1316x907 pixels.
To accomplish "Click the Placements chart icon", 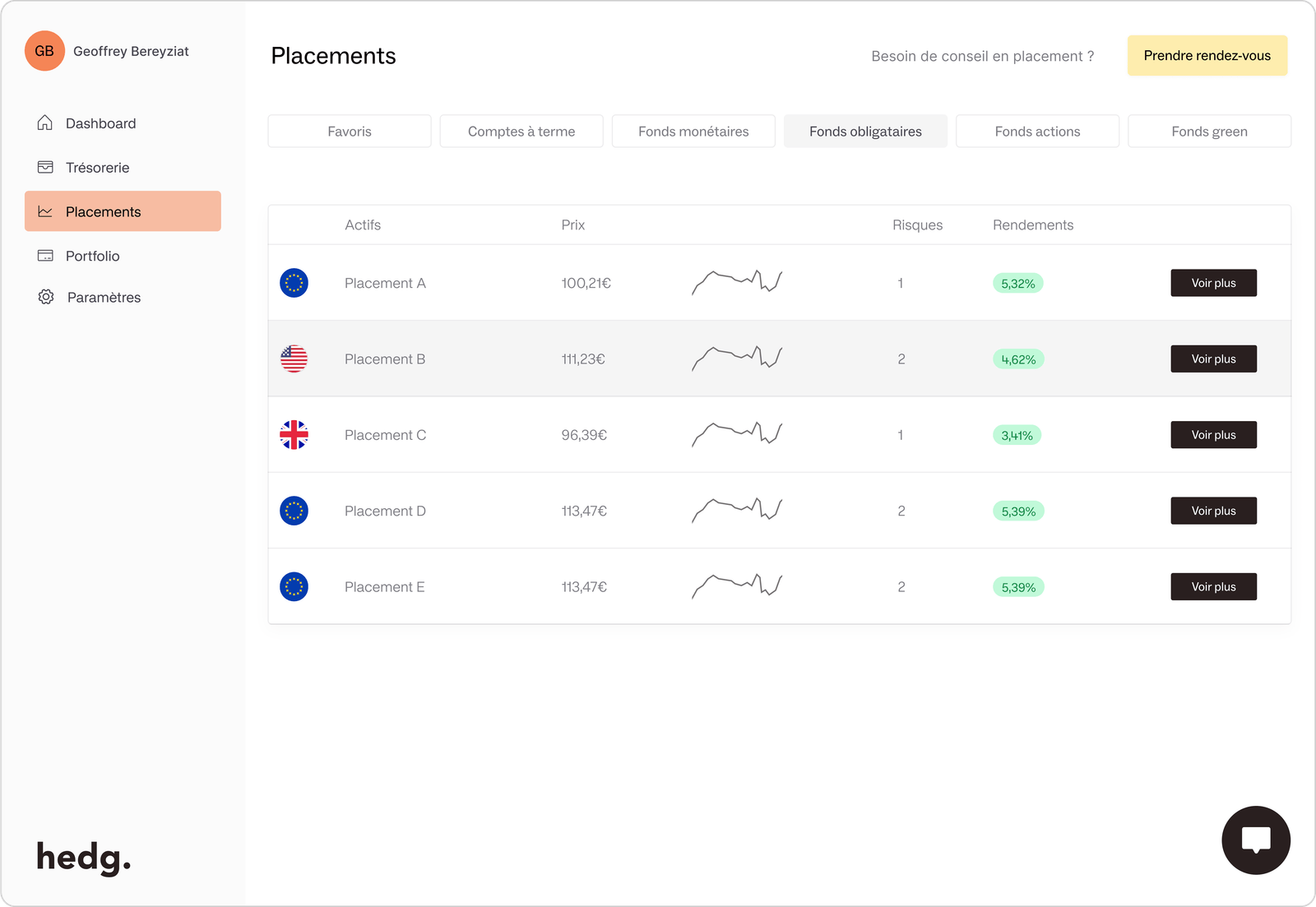I will (x=45, y=211).
